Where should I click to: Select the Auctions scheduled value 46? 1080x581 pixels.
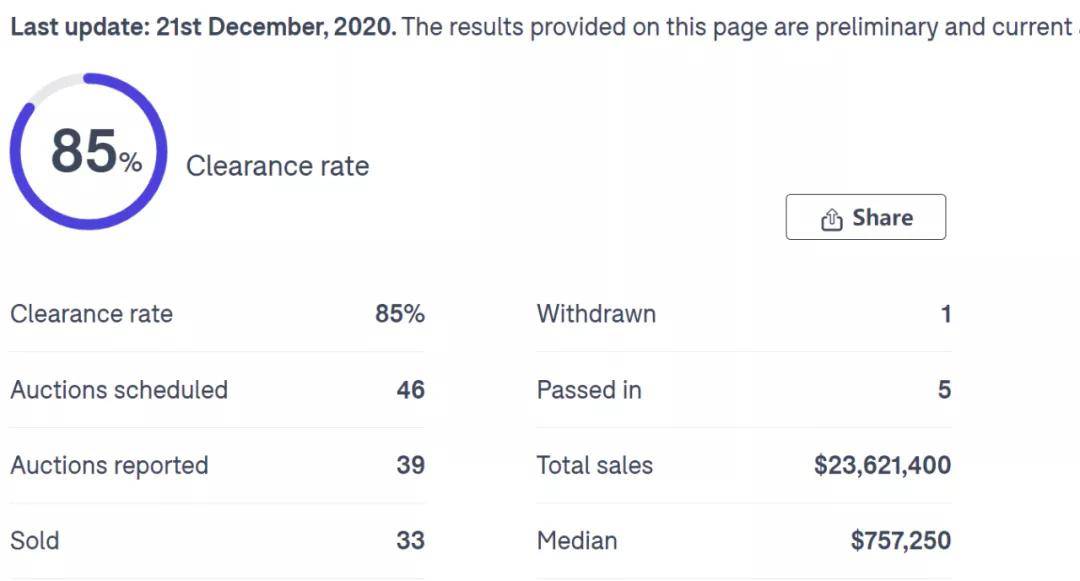click(410, 390)
